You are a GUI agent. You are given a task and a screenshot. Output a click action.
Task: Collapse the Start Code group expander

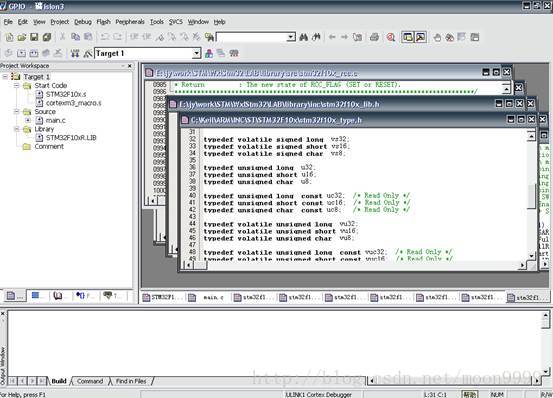point(17,85)
